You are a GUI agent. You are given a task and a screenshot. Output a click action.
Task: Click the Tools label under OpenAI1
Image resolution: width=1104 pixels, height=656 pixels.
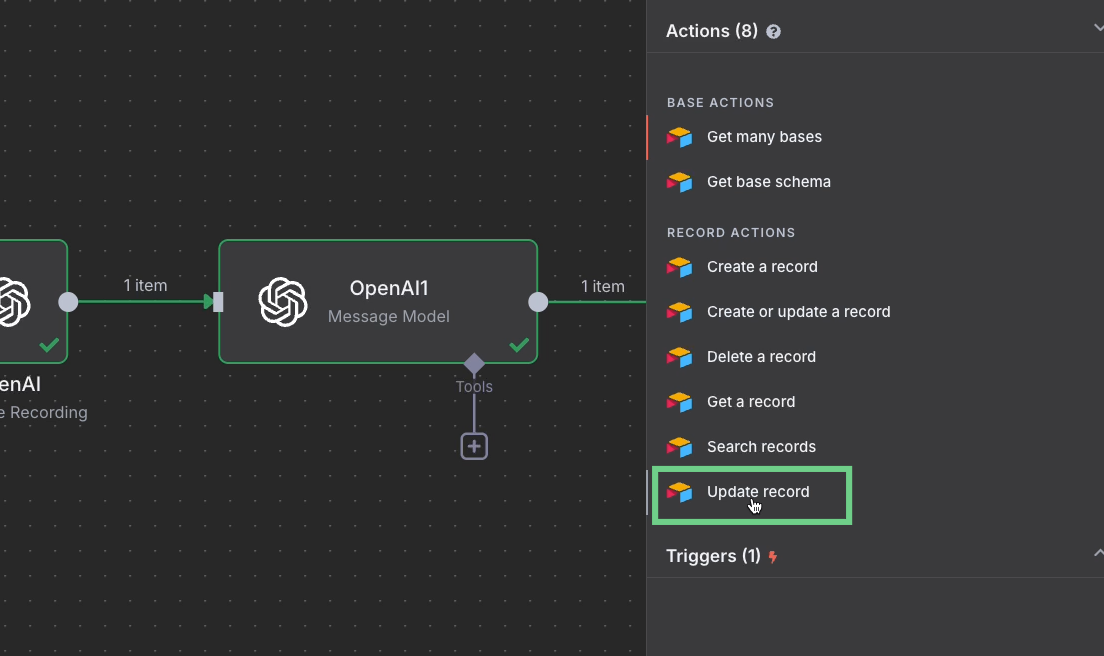[474, 386]
